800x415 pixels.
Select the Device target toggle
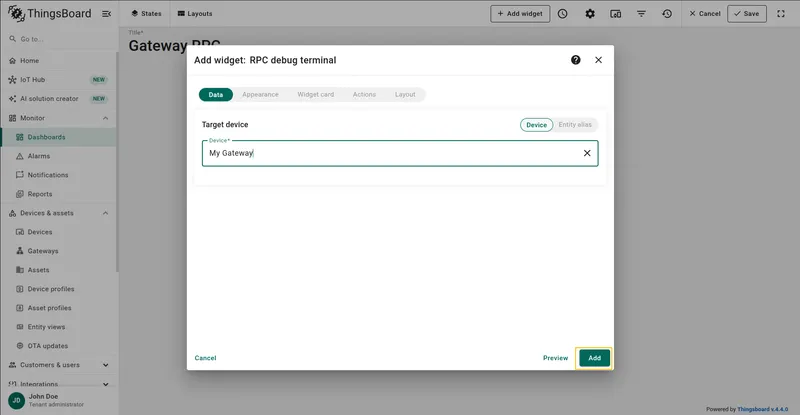pos(536,125)
